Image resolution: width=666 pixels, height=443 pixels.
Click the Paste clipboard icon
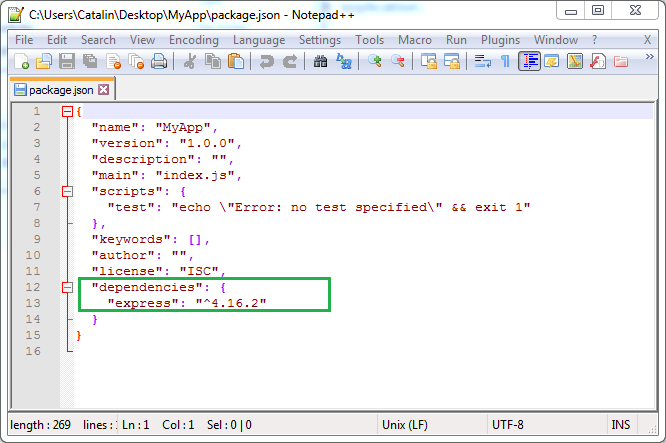(x=236, y=61)
